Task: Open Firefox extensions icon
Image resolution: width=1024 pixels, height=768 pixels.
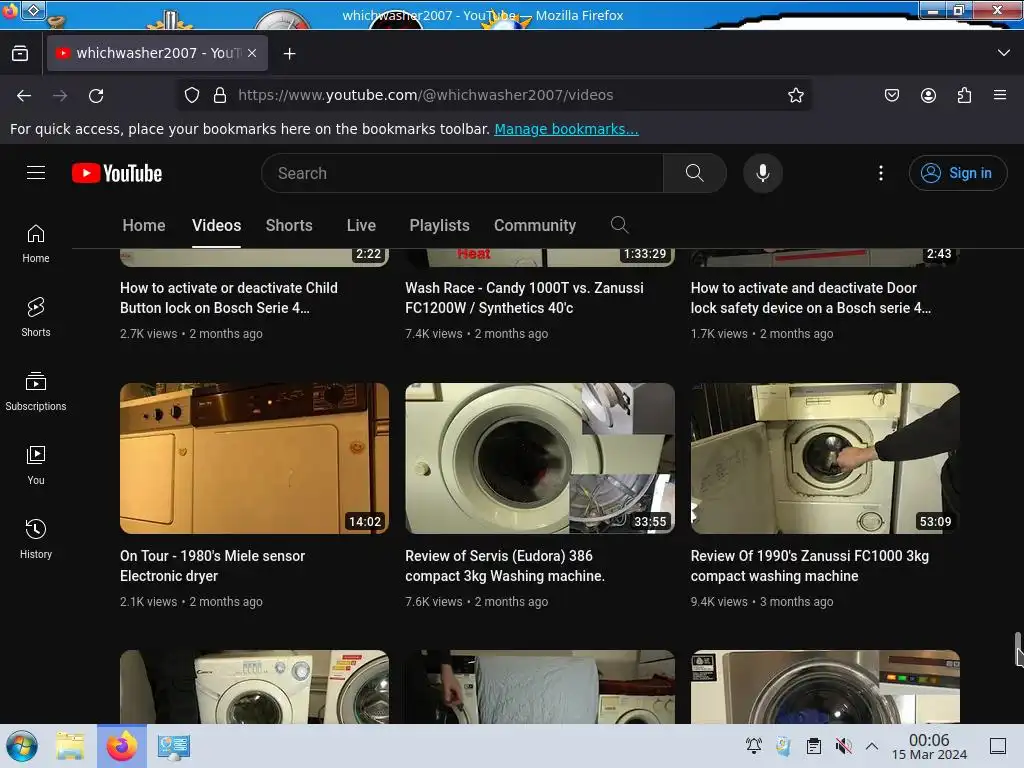Action: pos(964,95)
